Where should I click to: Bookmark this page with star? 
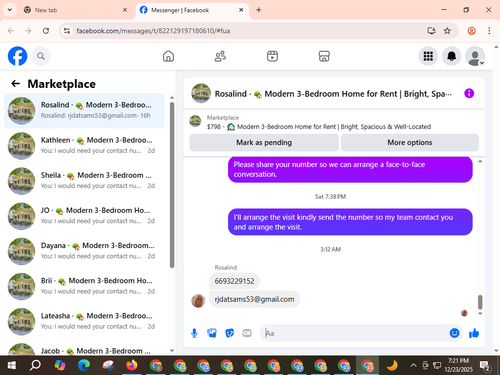447,31
